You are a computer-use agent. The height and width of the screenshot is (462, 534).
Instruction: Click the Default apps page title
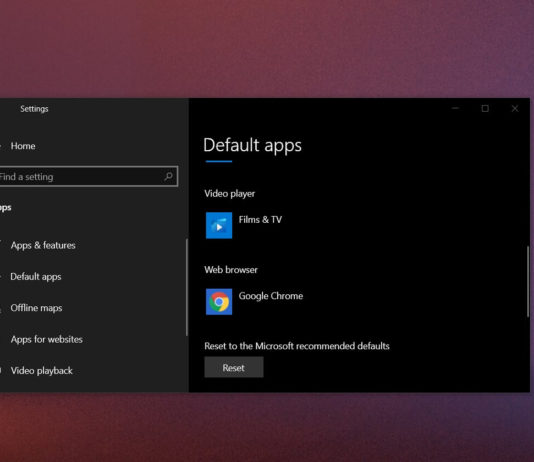252,145
